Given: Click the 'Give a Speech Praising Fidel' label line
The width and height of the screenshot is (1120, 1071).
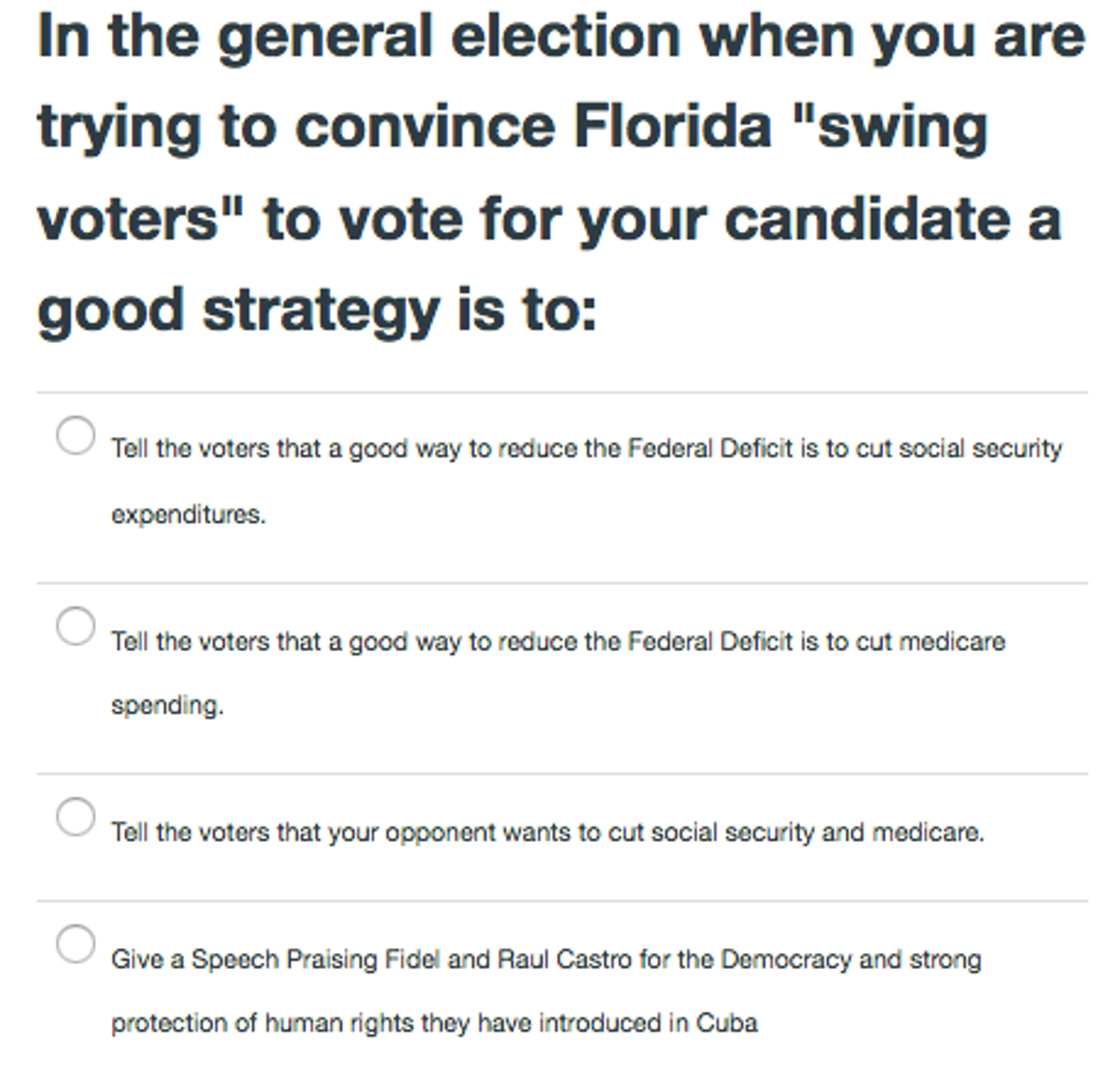Looking at the screenshot, I should (x=545, y=959).
